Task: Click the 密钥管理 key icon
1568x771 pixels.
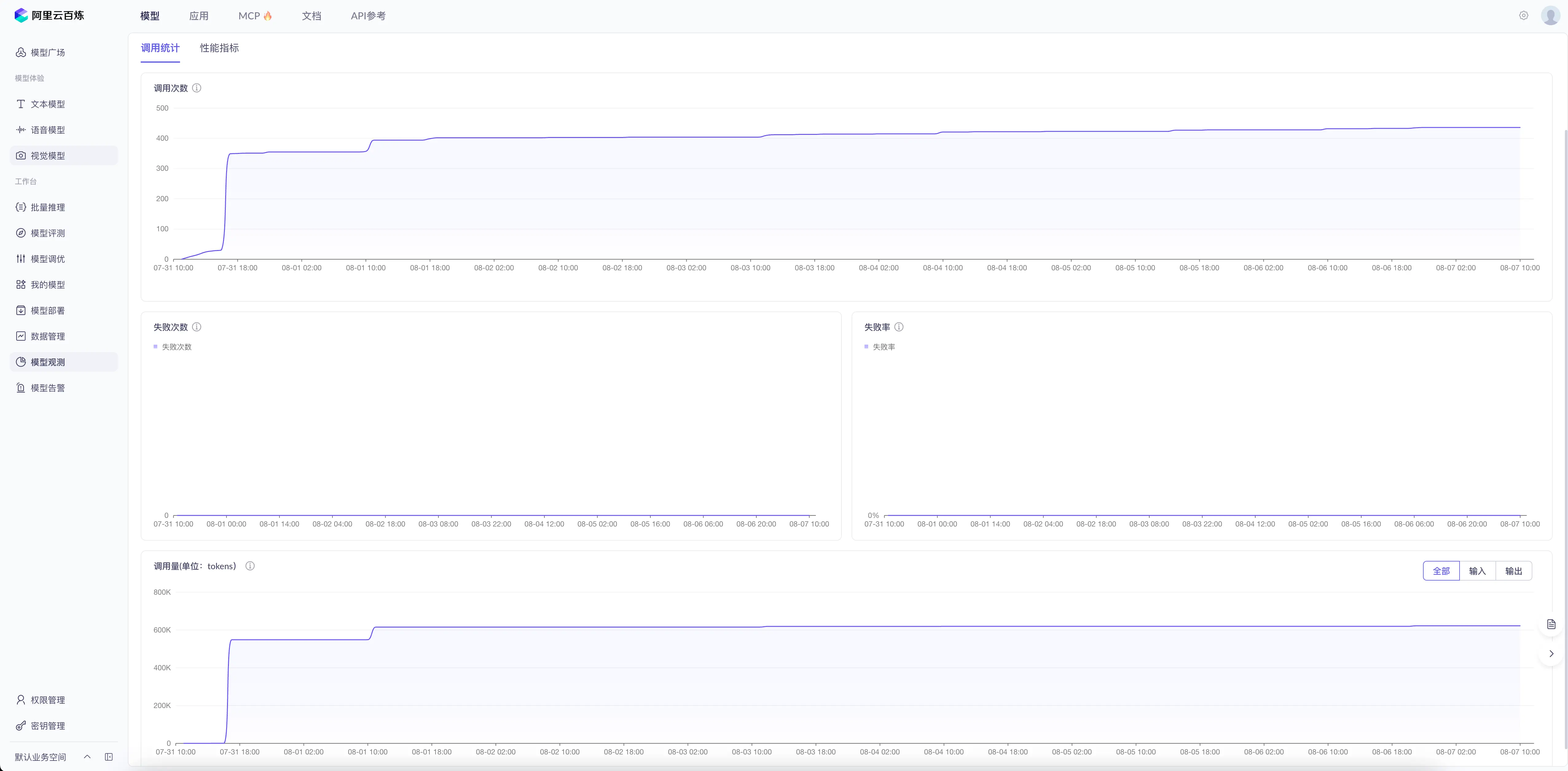Action: pos(21,726)
